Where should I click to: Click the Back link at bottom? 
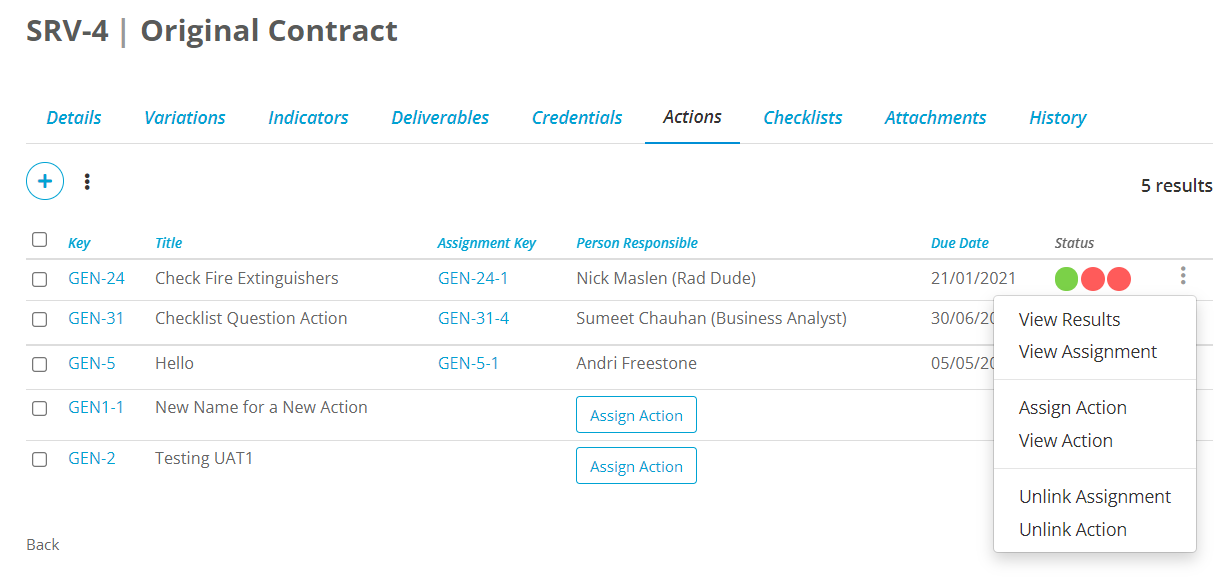(x=43, y=545)
